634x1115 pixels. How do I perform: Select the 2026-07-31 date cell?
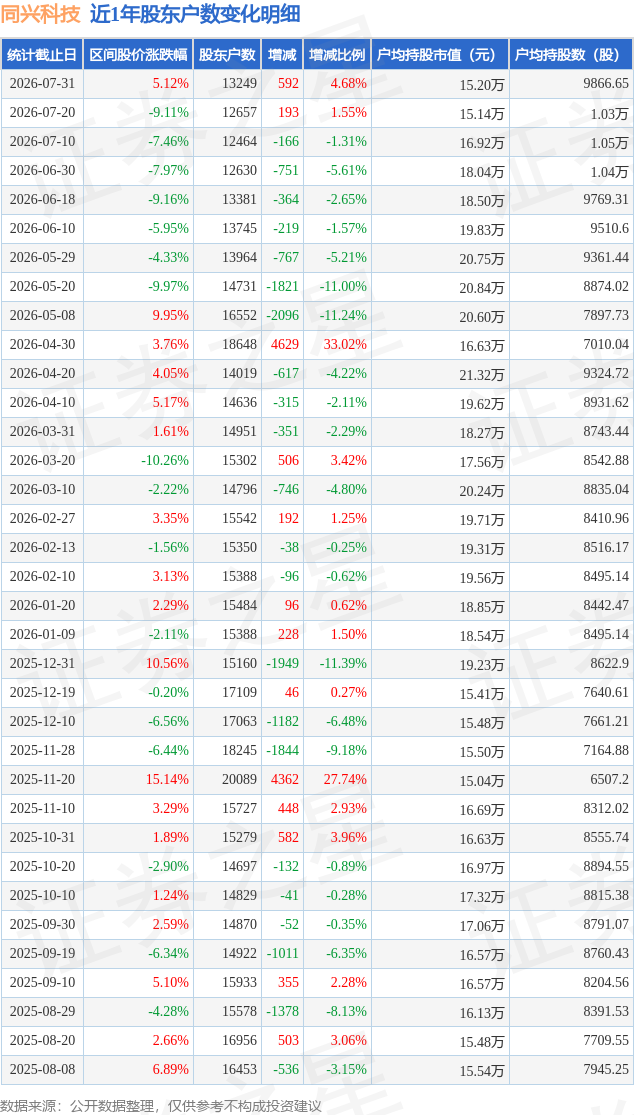click(42, 84)
